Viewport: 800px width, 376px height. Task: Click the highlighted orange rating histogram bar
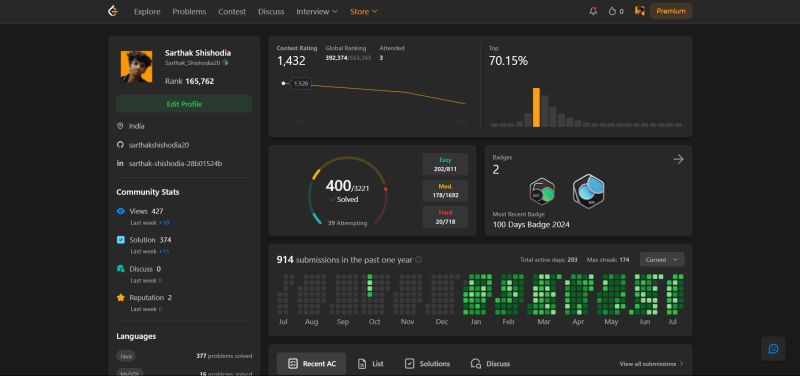pyautogui.click(x=536, y=108)
